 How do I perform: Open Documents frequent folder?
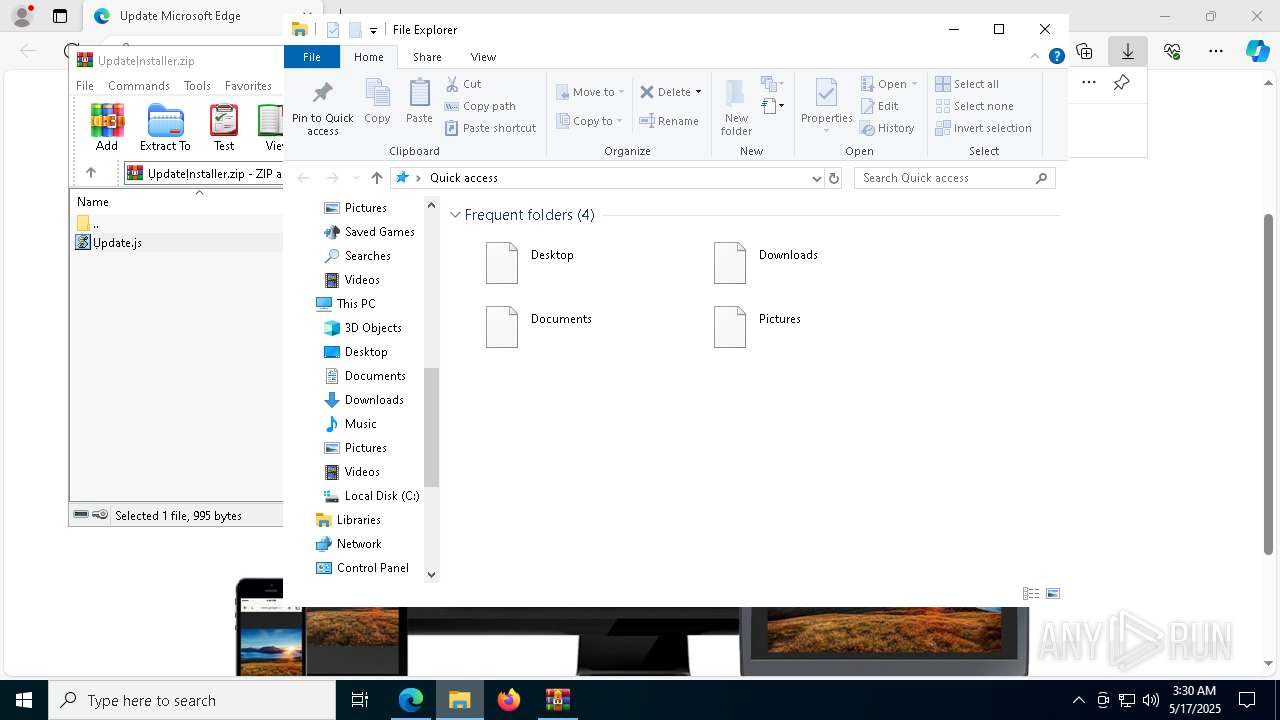click(539, 326)
